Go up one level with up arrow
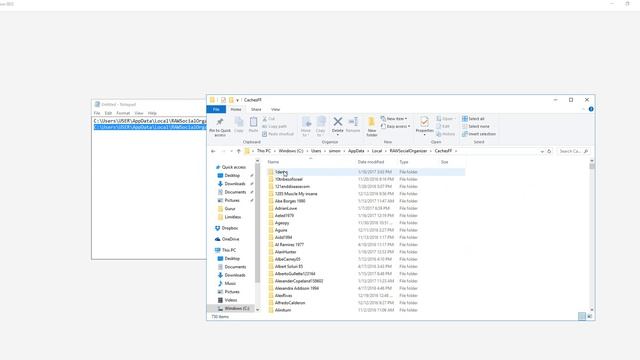The width and height of the screenshot is (640, 360). pos(239,151)
